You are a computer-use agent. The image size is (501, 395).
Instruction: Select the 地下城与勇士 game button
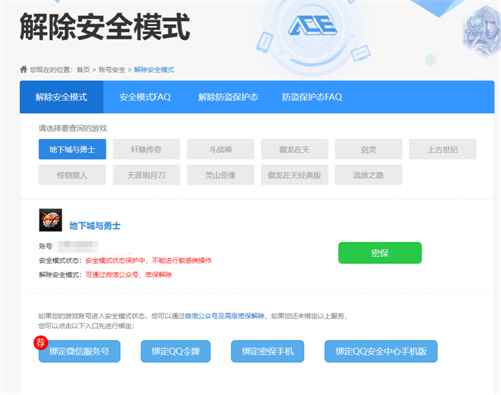[x=72, y=149]
